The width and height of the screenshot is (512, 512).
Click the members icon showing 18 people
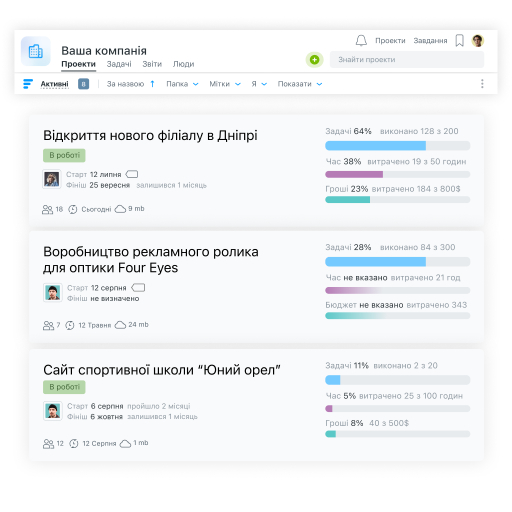pyautogui.click(x=47, y=209)
